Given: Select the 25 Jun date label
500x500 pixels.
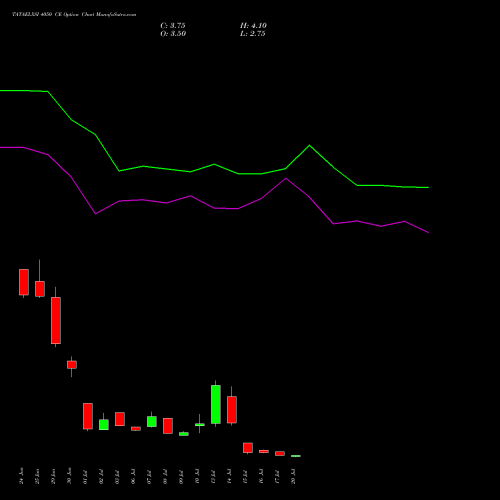Looking at the screenshot, I should [38, 476].
